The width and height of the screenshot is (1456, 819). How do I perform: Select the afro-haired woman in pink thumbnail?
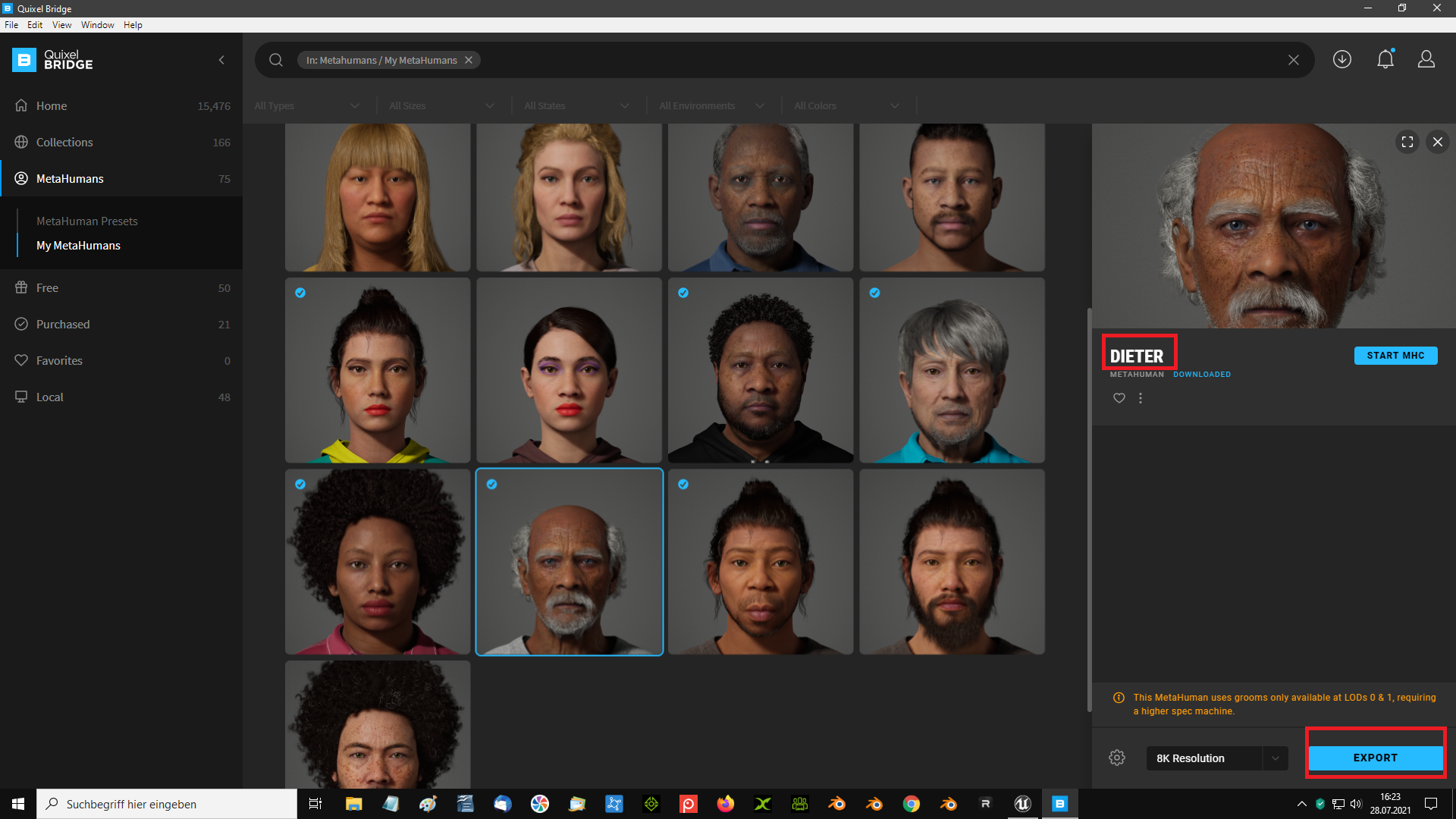(378, 562)
